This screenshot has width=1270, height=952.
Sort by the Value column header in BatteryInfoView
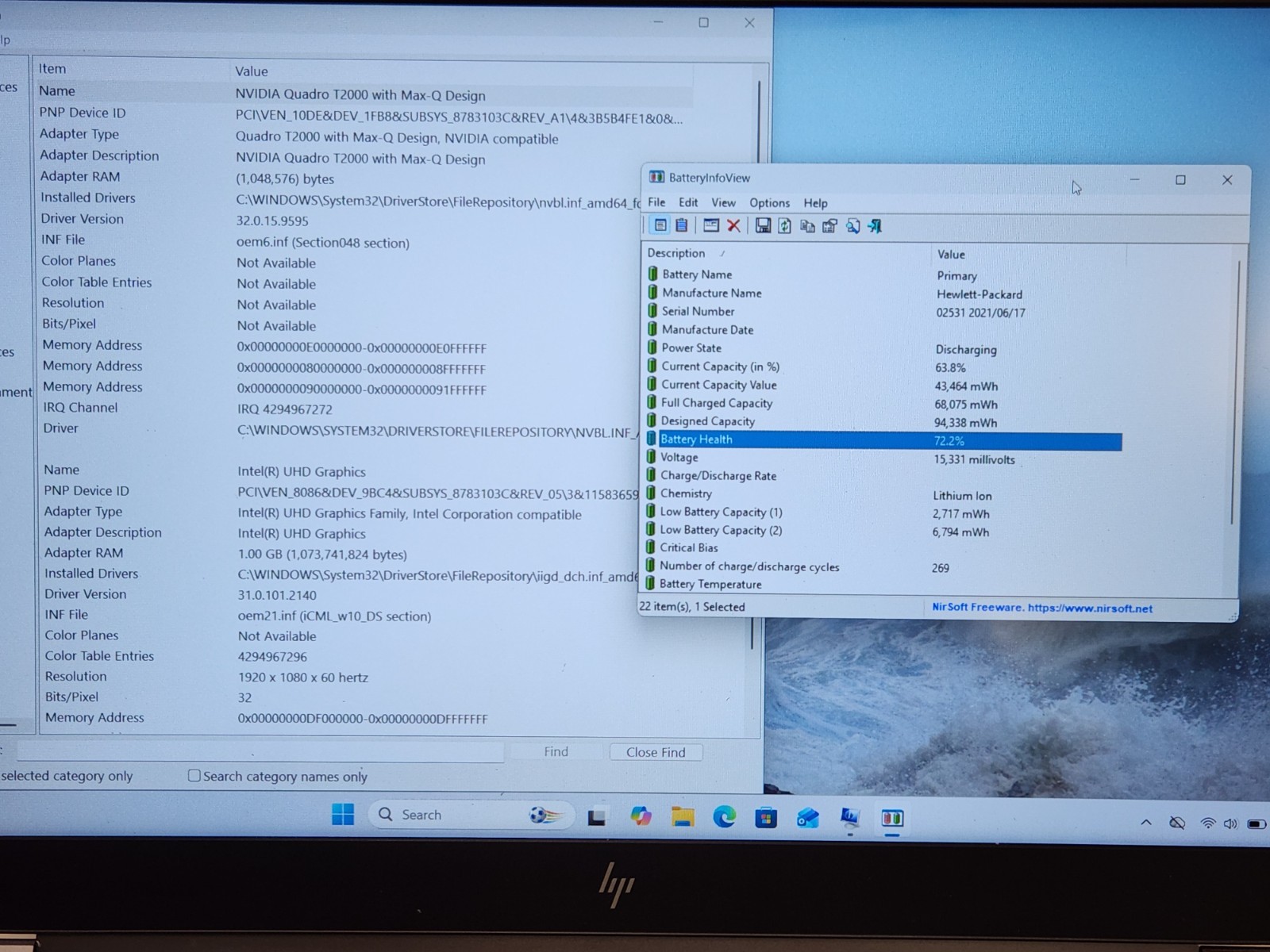(x=1028, y=255)
